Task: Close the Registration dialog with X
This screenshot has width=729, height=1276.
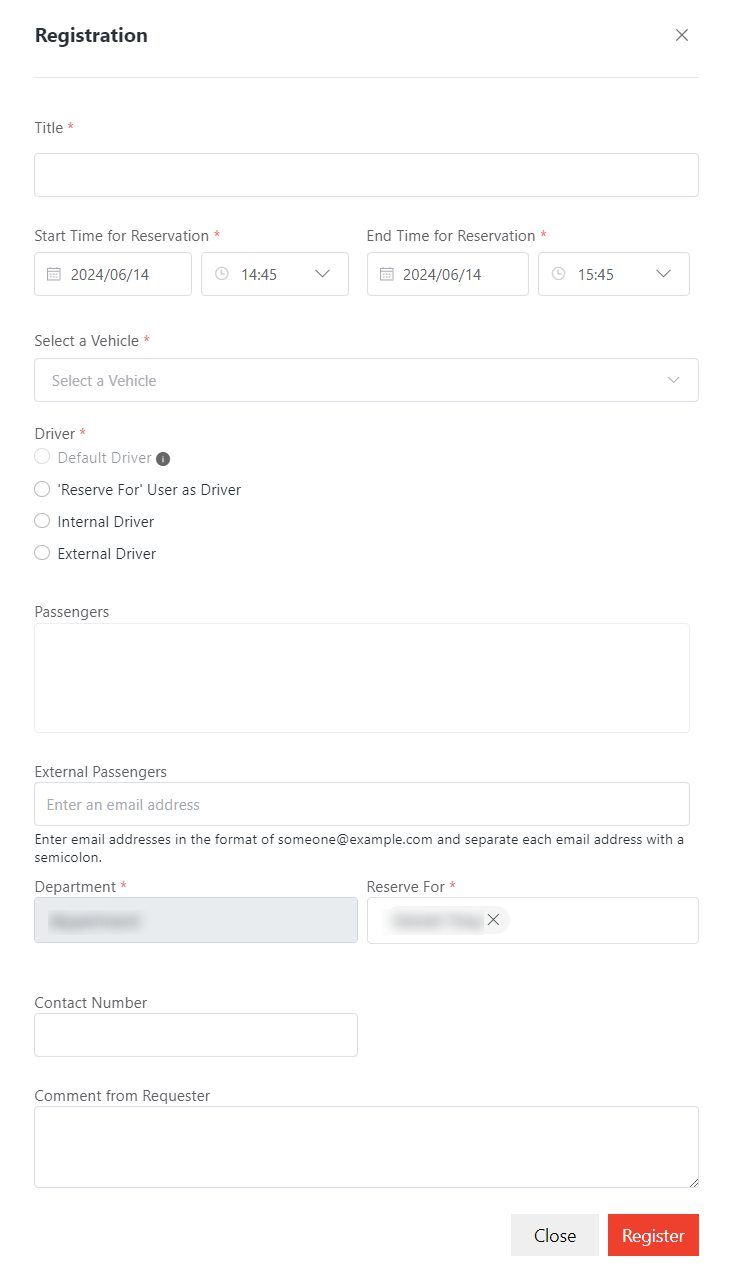Action: point(682,35)
